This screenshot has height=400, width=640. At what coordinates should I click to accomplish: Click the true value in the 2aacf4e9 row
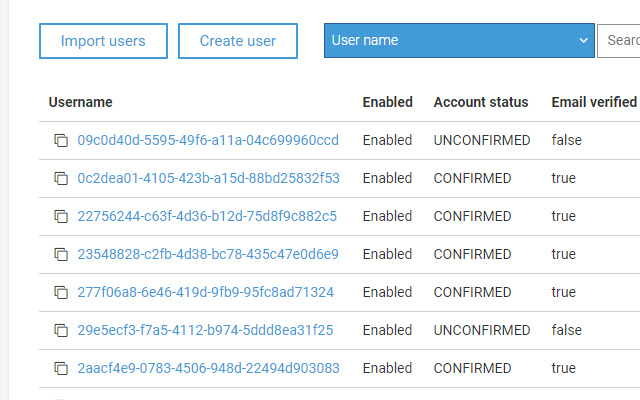click(x=564, y=368)
